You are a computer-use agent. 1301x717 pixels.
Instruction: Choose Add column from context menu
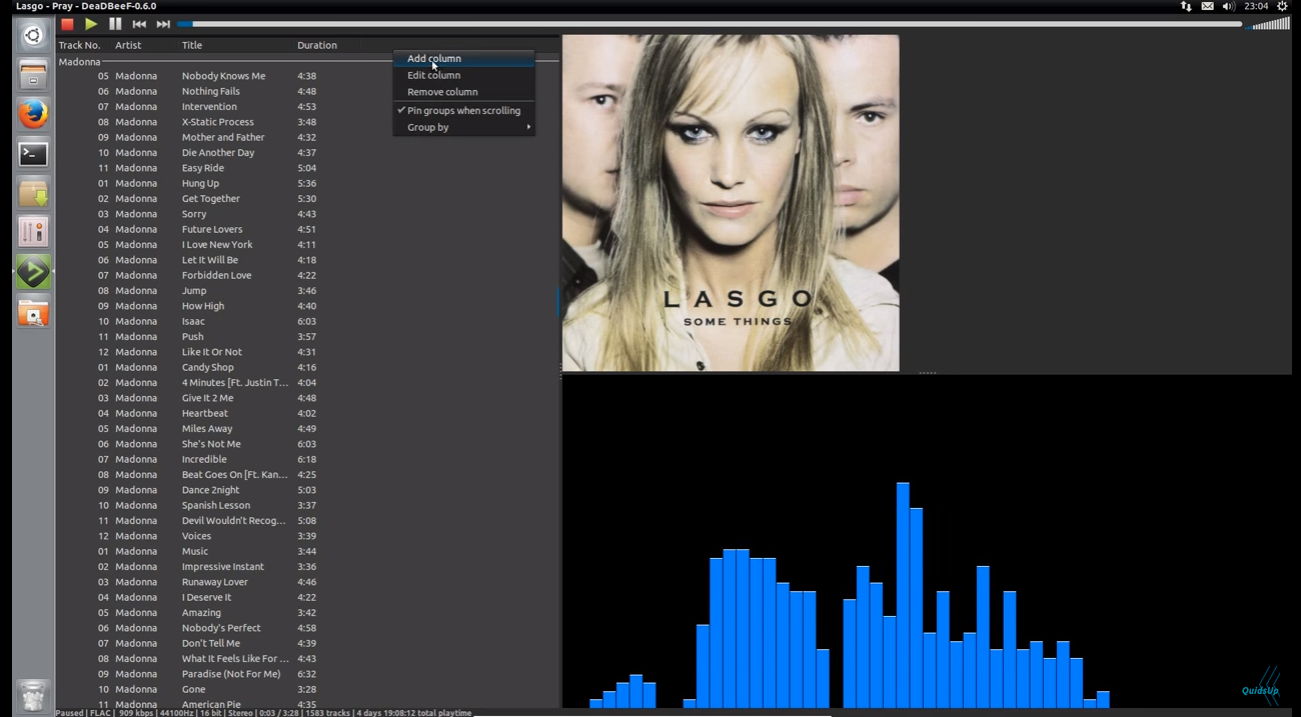tap(464, 58)
